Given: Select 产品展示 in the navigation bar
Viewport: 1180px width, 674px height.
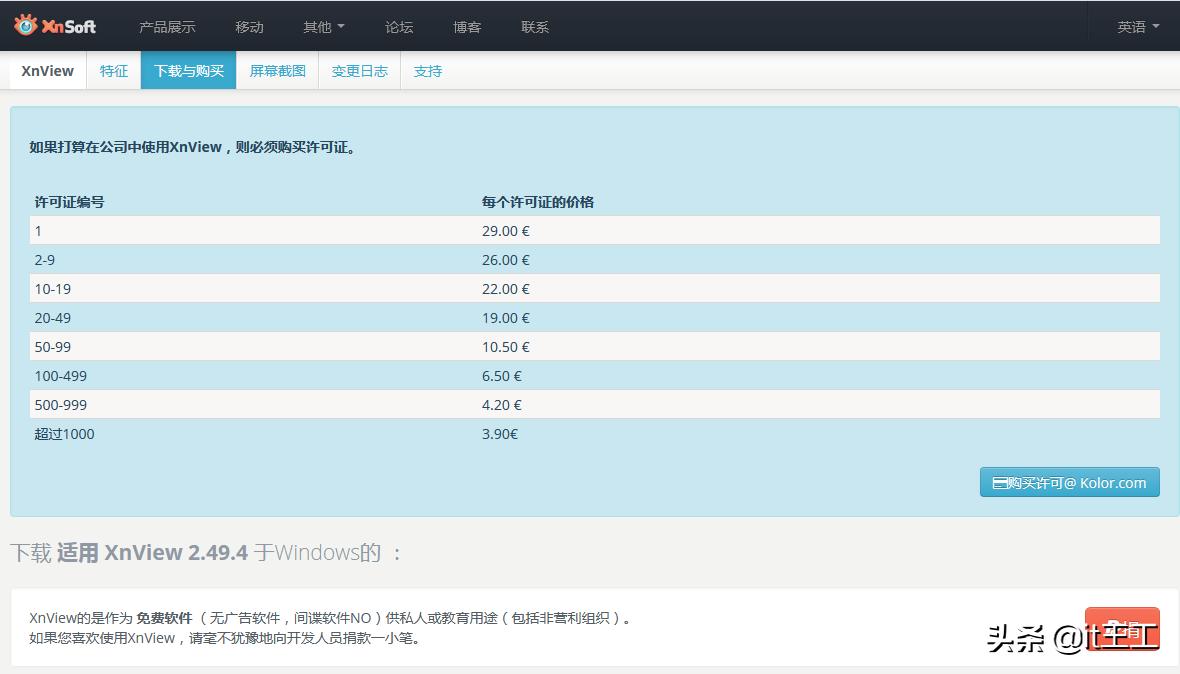Looking at the screenshot, I should (167, 27).
